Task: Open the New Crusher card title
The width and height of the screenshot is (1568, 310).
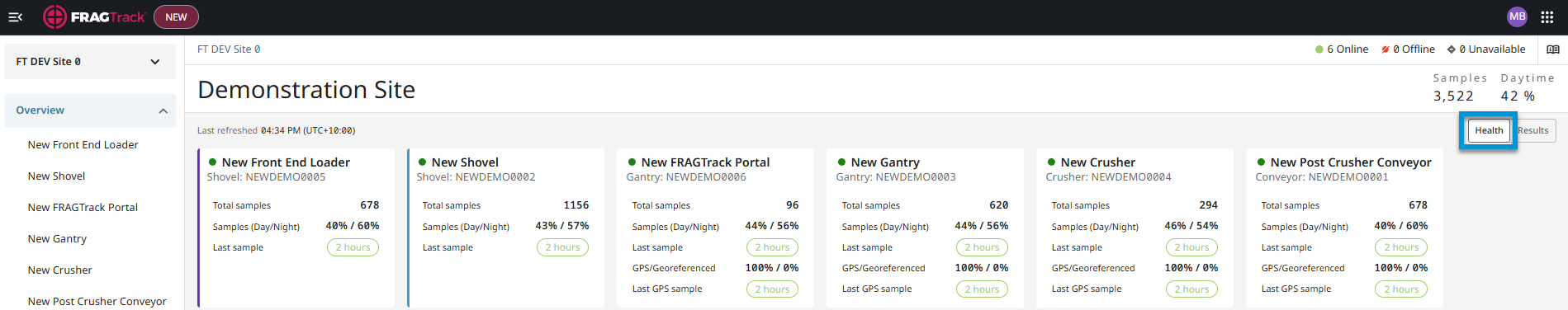Action: click(x=1097, y=162)
